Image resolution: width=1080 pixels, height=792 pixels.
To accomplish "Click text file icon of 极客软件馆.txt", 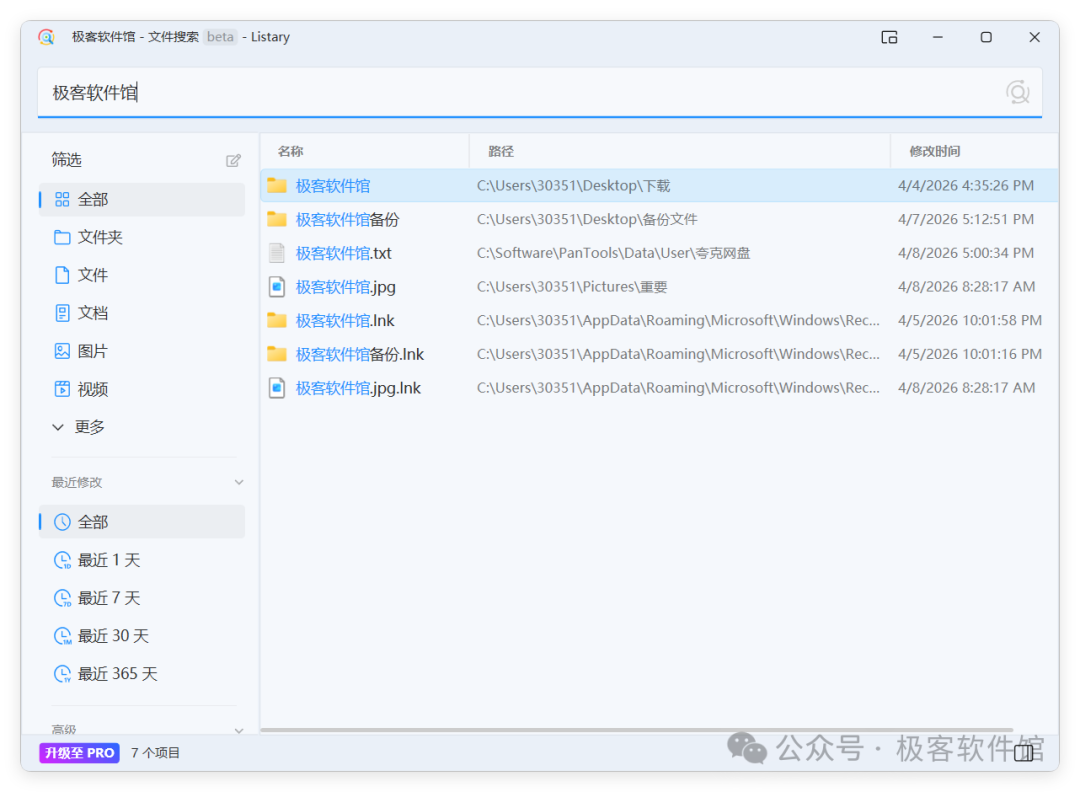I will pos(277,253).
